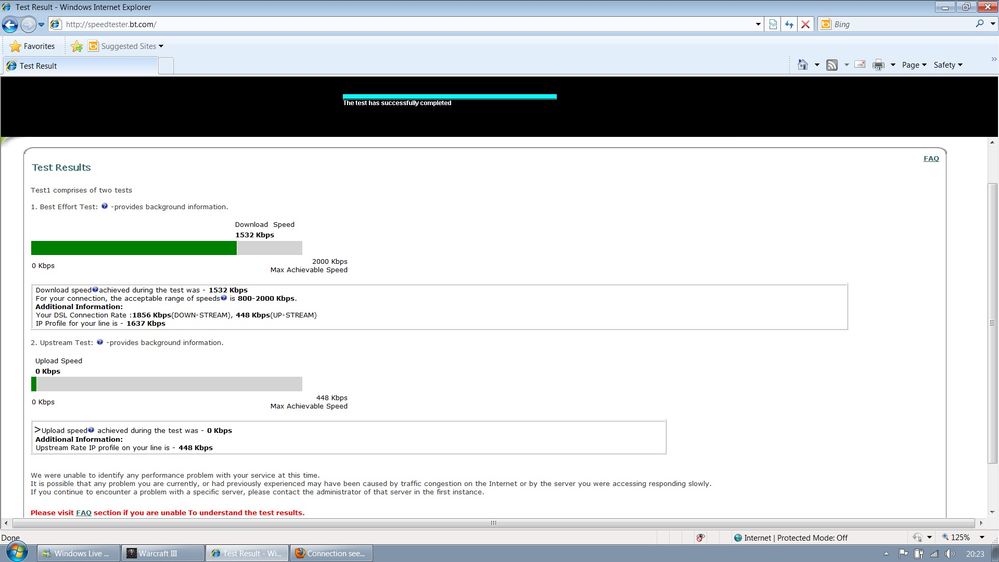The height and width of the screenshot is (562, 999).
Task: Click the vertical scrollbar down arrow
Action: 993,512
